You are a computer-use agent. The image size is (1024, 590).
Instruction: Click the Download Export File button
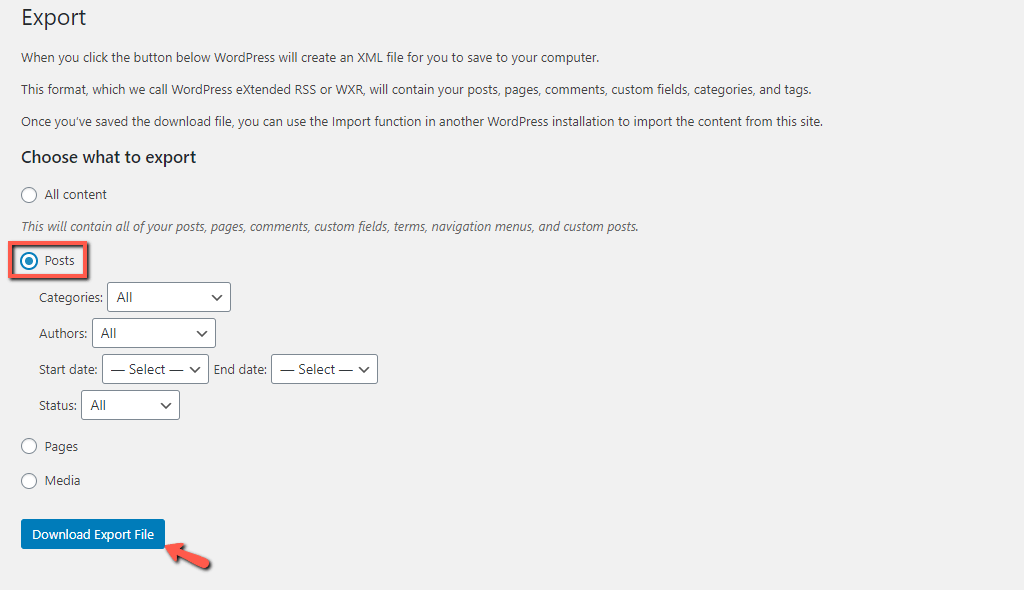pyautogui.click(x=93, y=534)
